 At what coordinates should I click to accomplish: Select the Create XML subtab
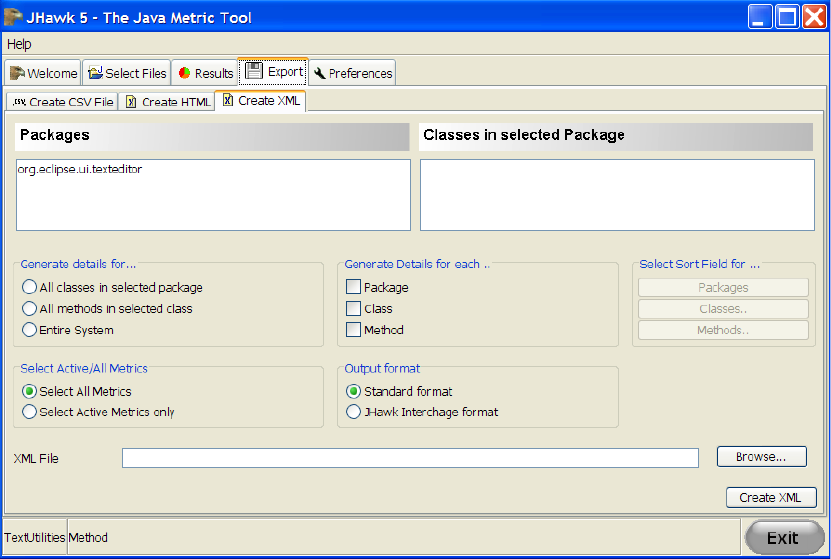click(261, 100)
